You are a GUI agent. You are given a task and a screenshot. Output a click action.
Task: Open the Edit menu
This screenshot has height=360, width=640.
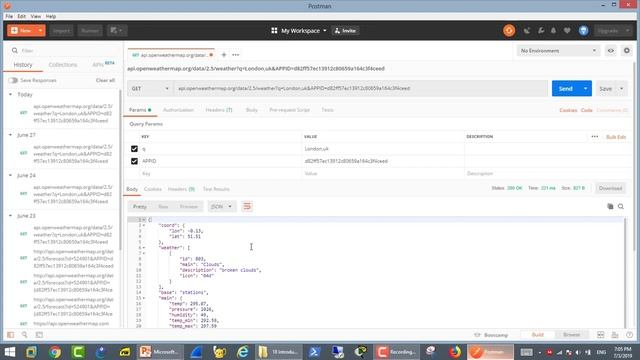pyautogui.click(x=21, y=16)
